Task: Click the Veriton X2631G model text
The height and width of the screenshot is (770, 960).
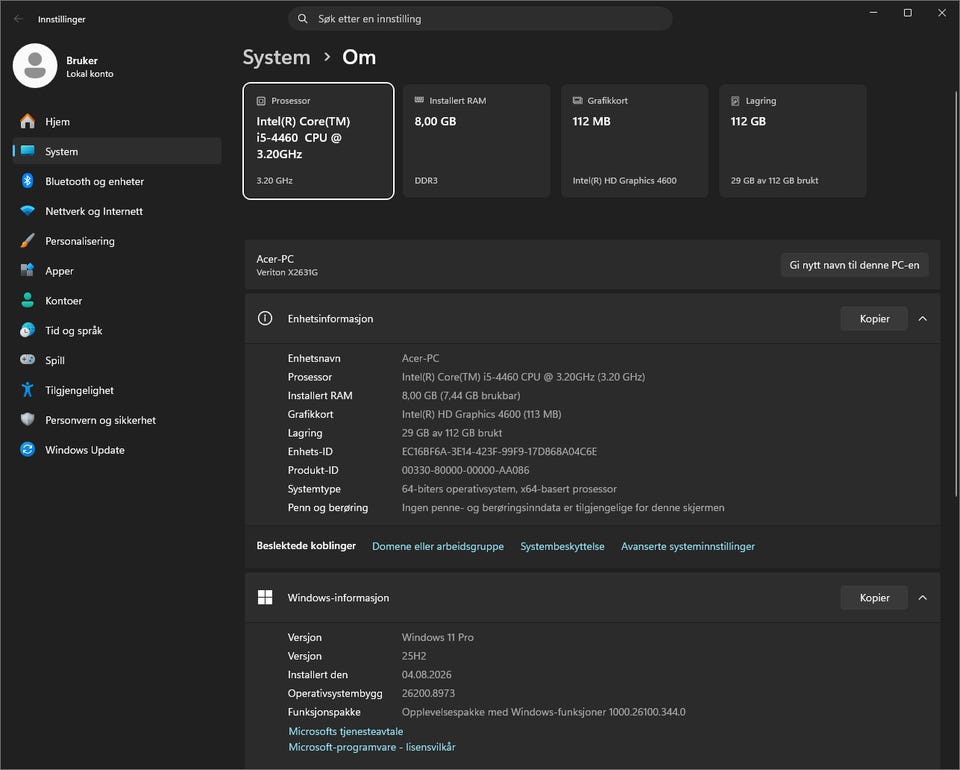Action: (287, 272)
